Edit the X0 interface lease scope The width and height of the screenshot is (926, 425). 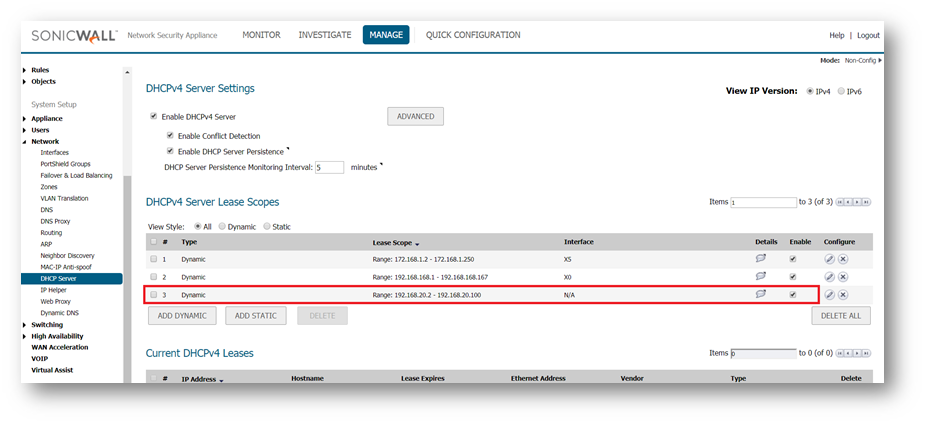[829, 277]
